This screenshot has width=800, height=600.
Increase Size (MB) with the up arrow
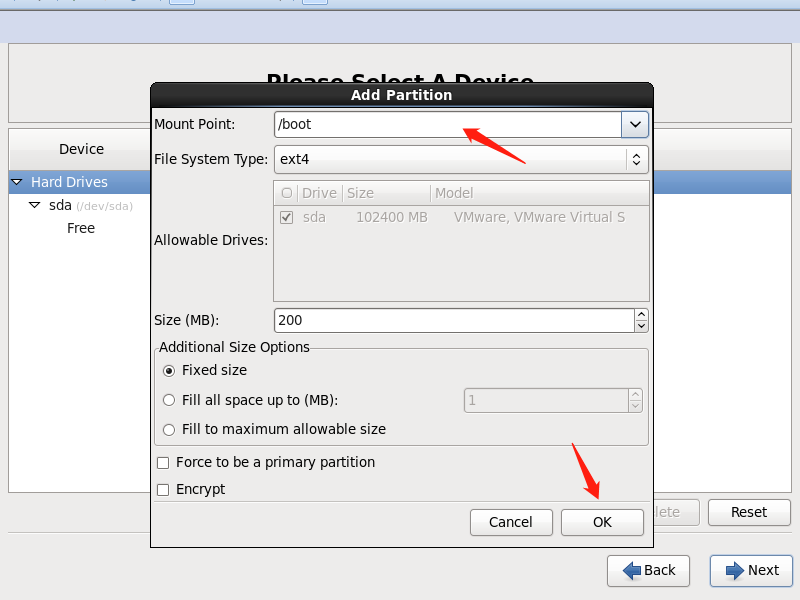(x=641, y=314)
